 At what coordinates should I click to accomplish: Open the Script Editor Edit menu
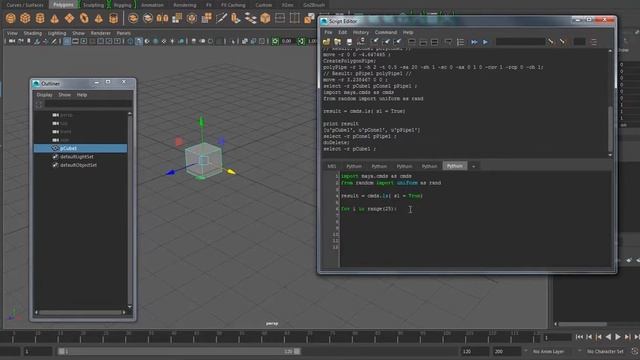[342, 32]
